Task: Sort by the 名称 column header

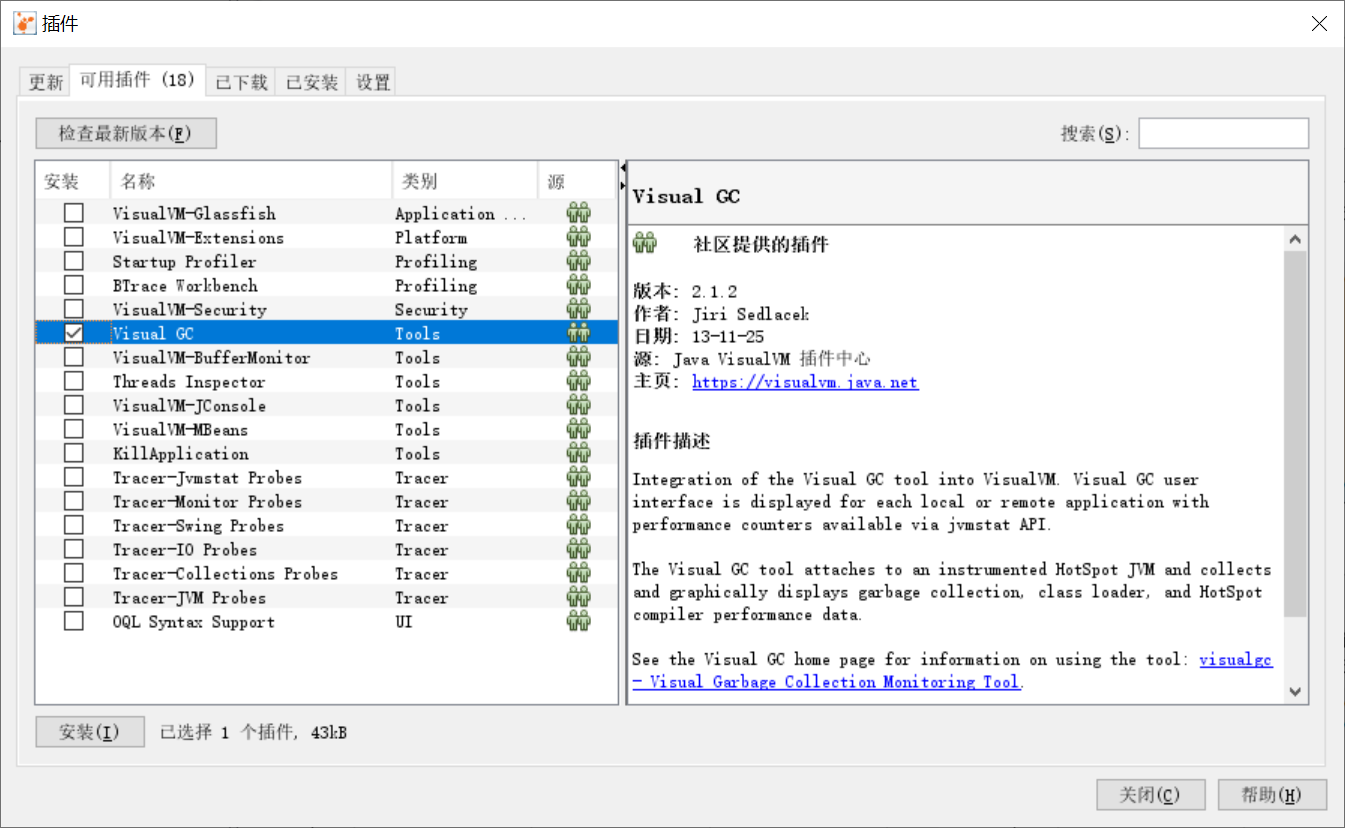Action: [250, 182]
